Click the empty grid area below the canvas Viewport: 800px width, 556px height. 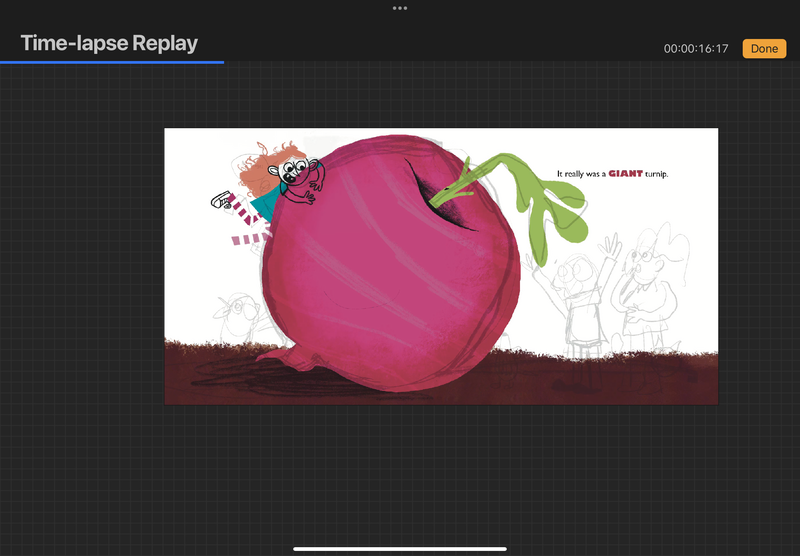400,470
